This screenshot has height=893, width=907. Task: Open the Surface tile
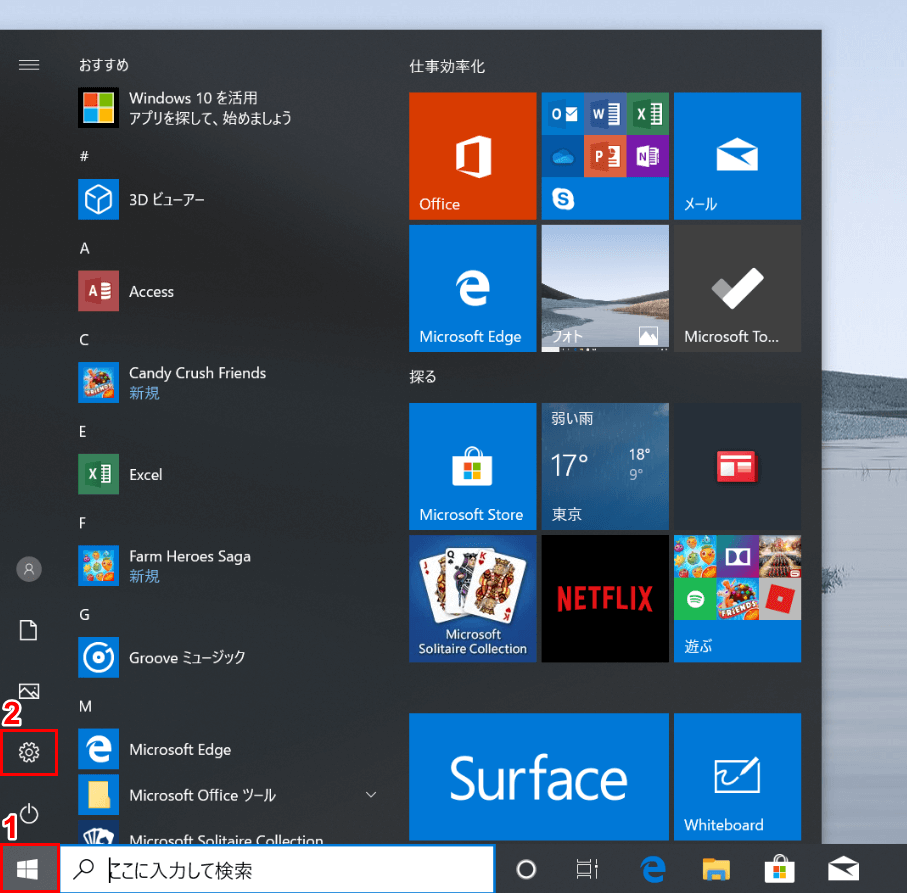tap(539, 777)
